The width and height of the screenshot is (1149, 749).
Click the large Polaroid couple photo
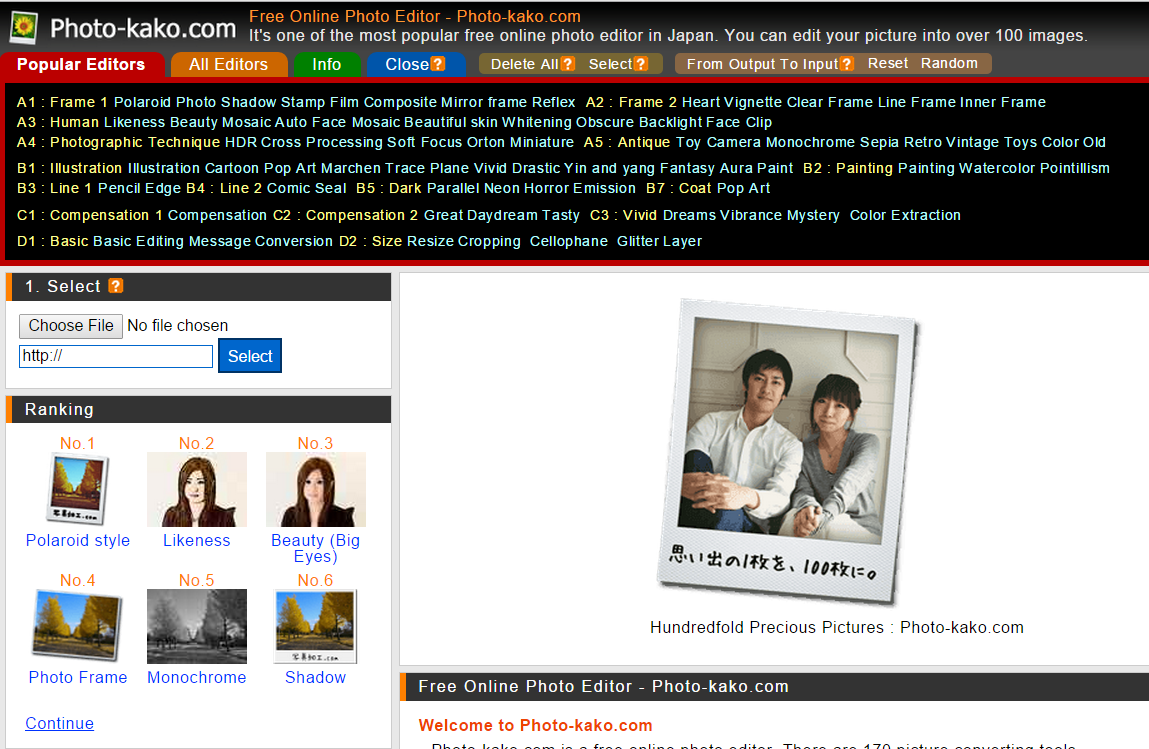(788, 451)
